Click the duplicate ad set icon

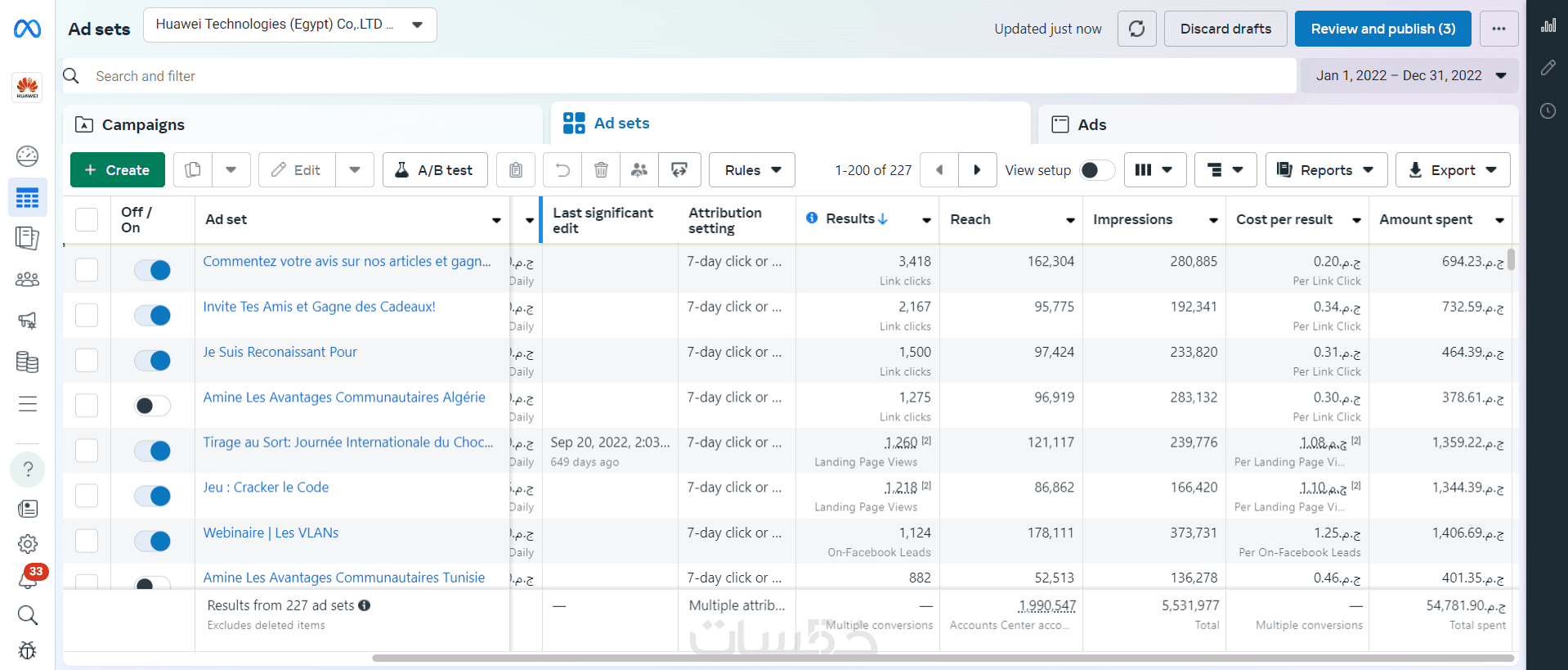[x=193, y=170]
